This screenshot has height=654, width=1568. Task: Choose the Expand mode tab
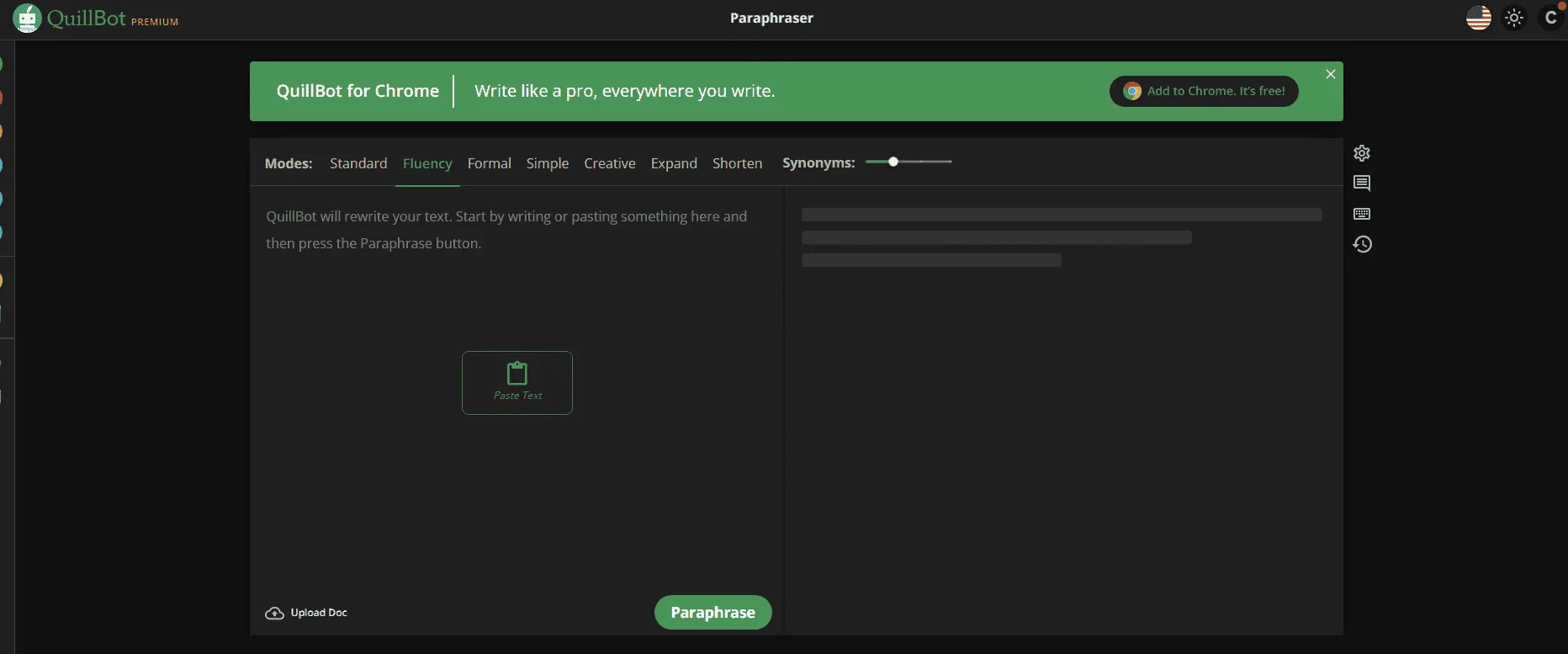tap(674, 163)
